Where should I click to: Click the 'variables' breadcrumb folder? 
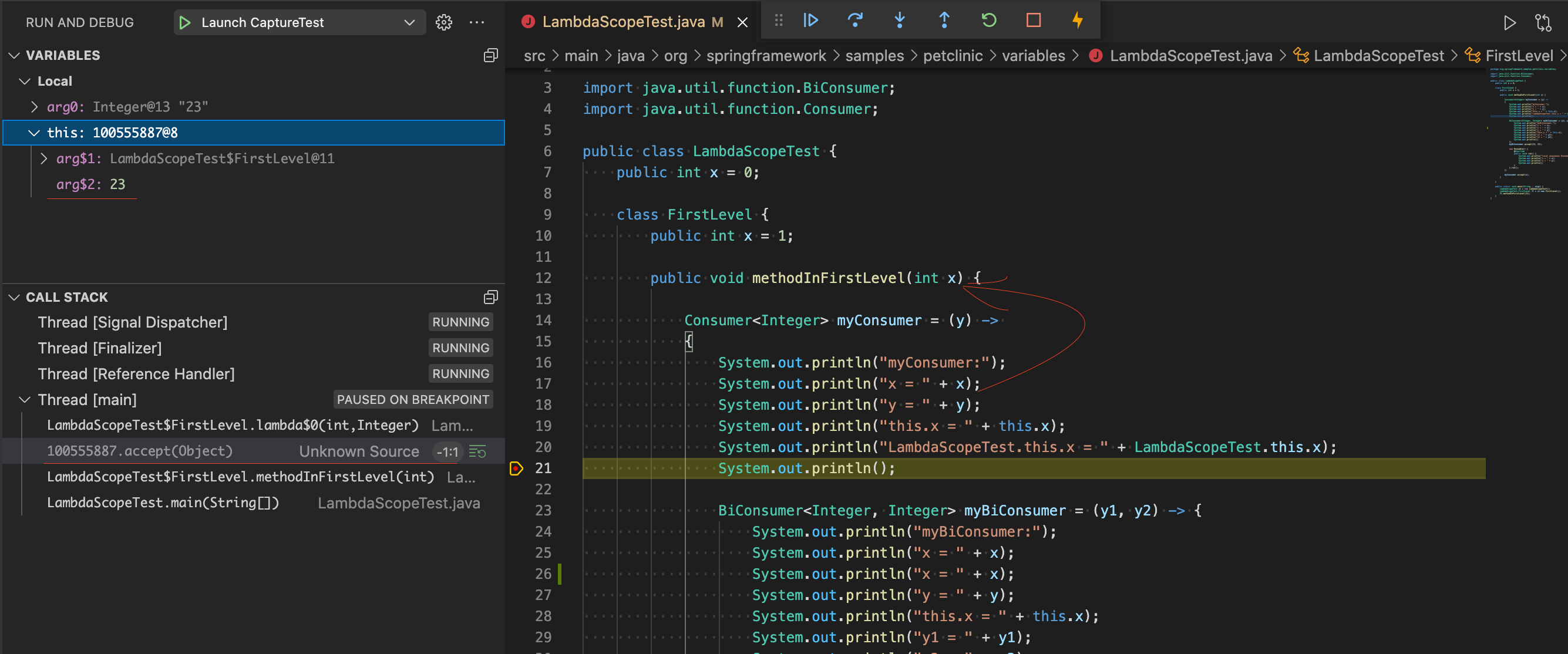(x=1033, y=56)
